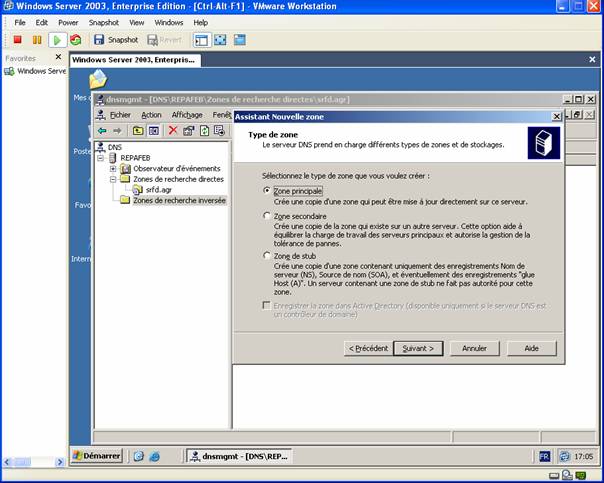The image size is (604, 483).
Task: Click the Refresh icon in dnsmgmt toolbar
Action: 204,131
